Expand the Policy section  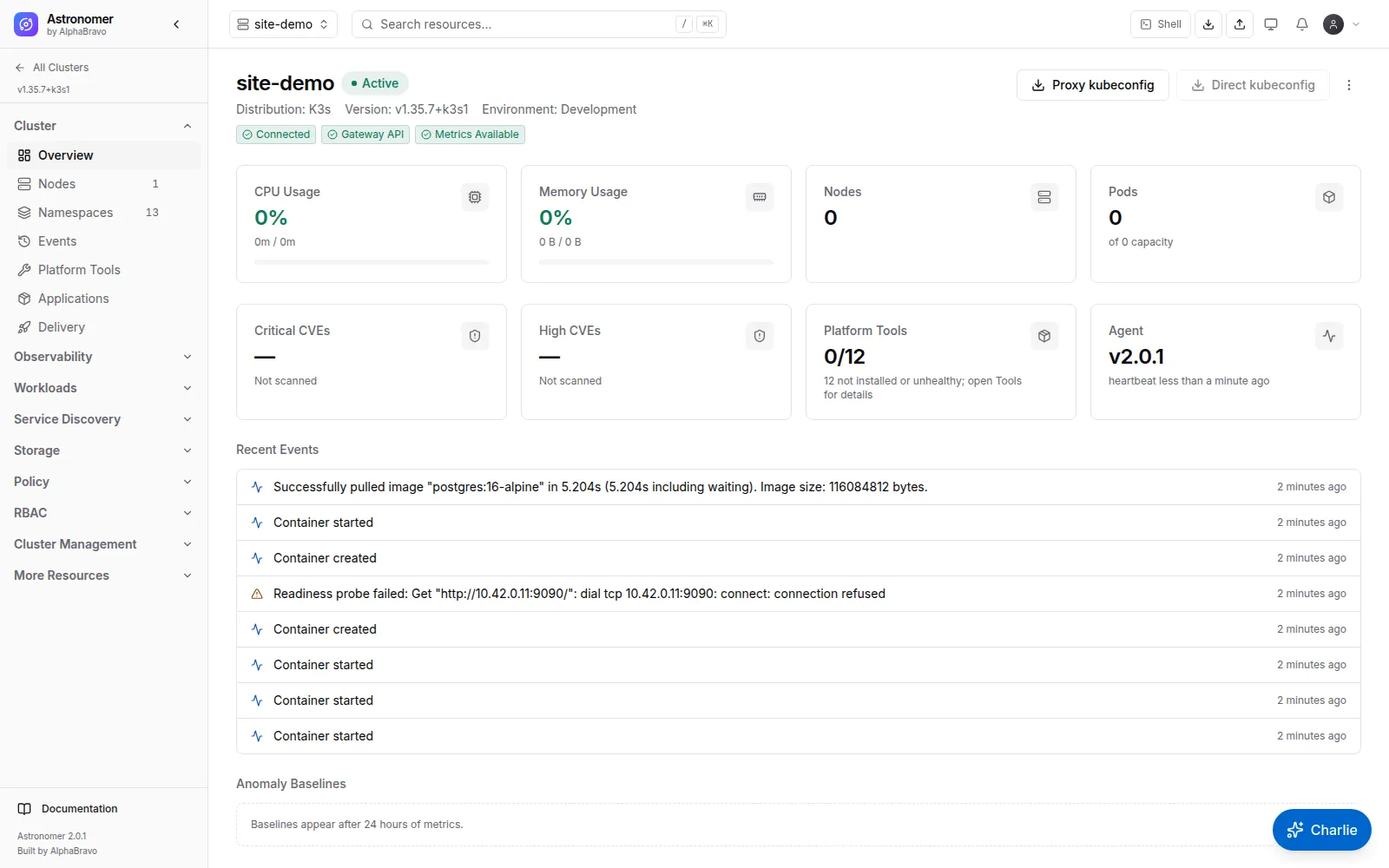click(103, 482)
